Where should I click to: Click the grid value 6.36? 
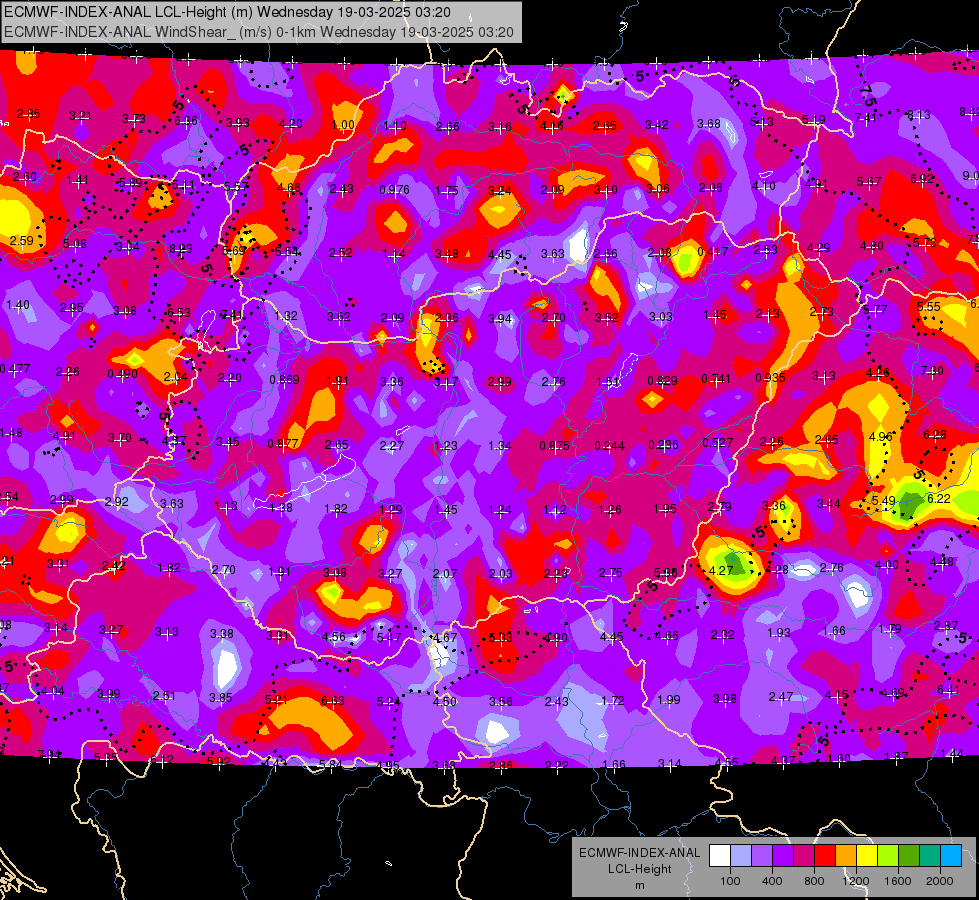[x=186, y=120]
